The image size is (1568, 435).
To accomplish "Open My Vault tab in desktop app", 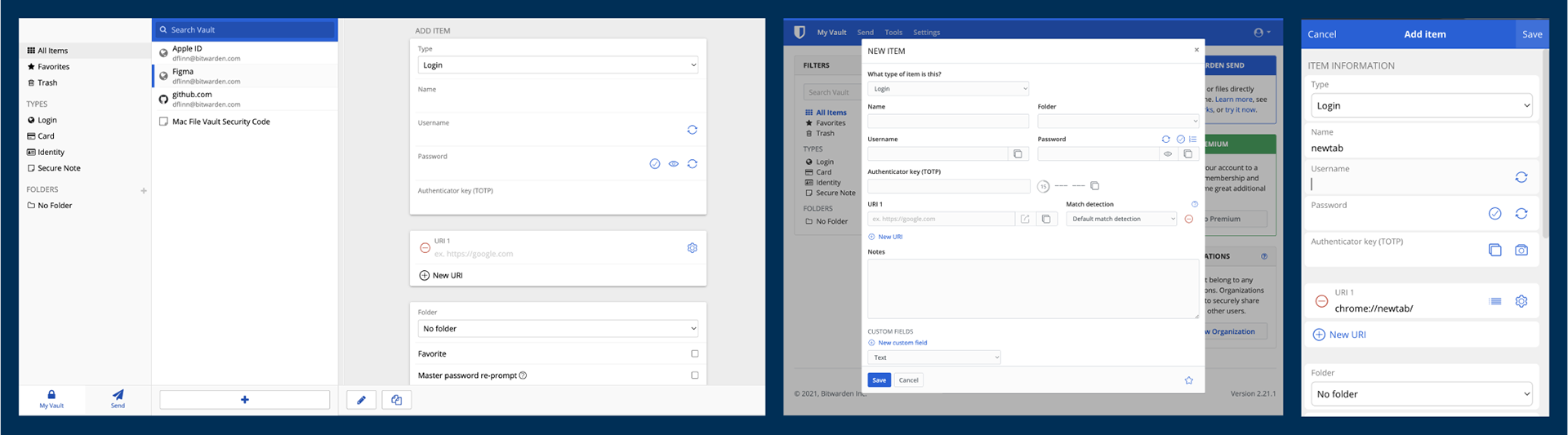I will 51,398.
